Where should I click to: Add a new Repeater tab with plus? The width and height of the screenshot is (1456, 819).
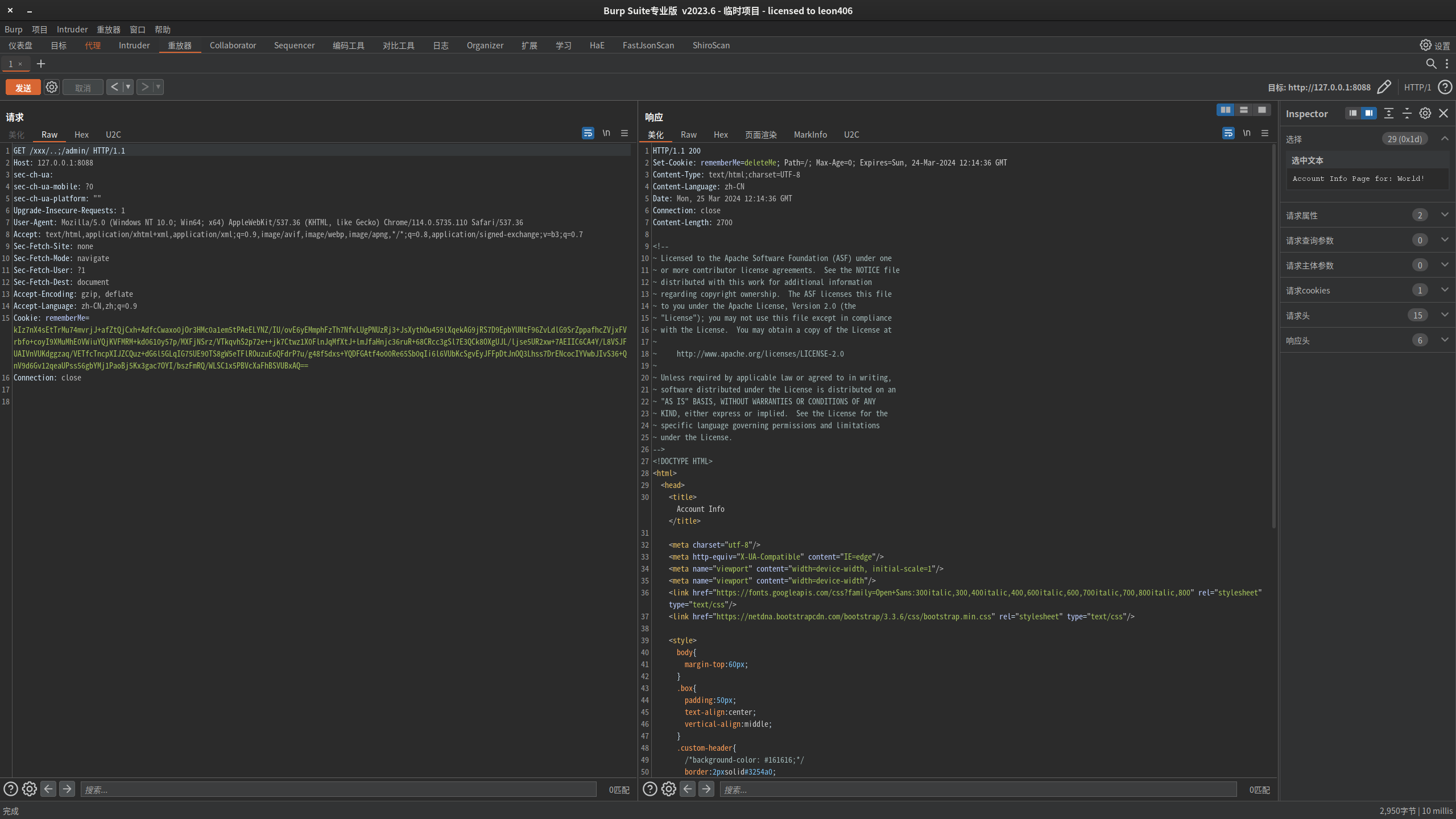40,64
